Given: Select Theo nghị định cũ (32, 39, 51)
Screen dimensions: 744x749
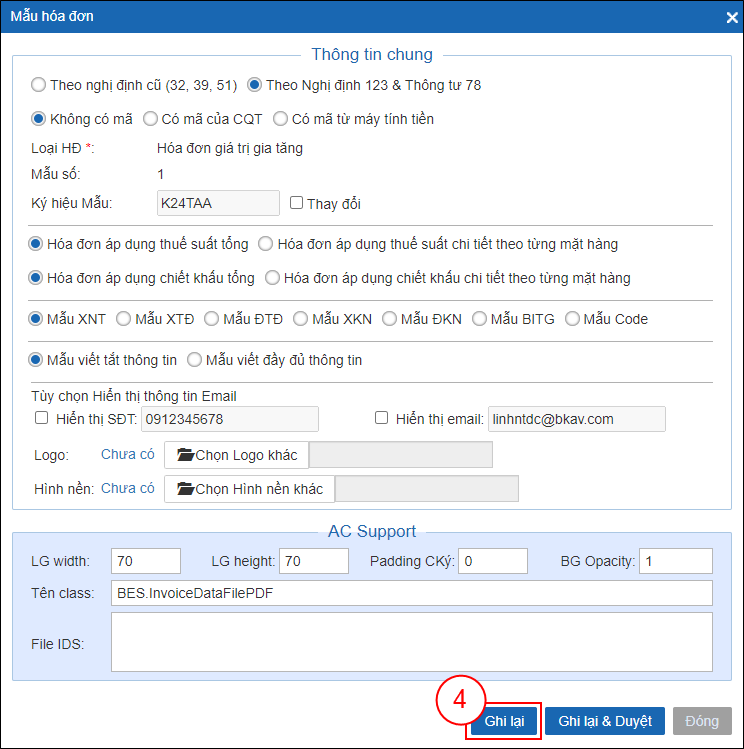Looking at the screenshot, I should point(38,85).
